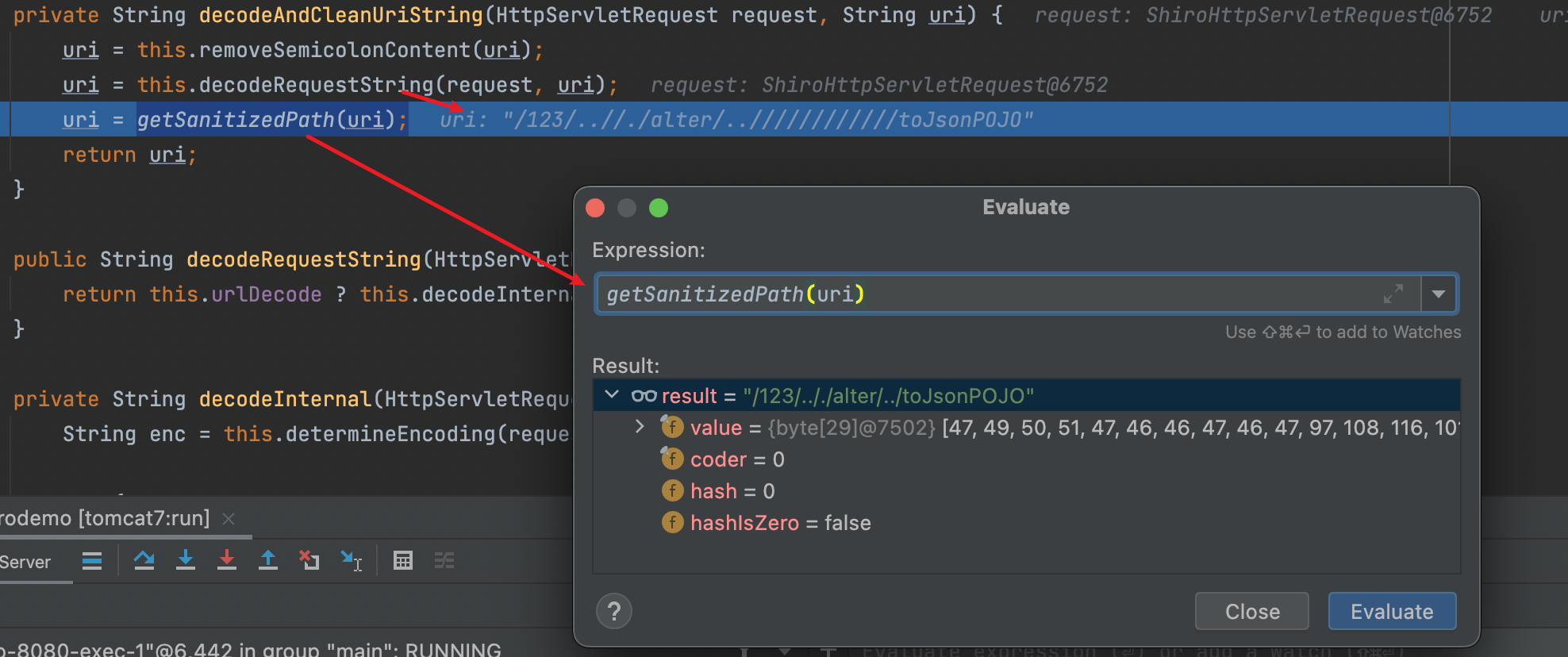This screenshot has height=657, width=1568.
Task: Click the green zoom button of Evaluate dialog
Action: pyautogui.click(x=659, y=208)
